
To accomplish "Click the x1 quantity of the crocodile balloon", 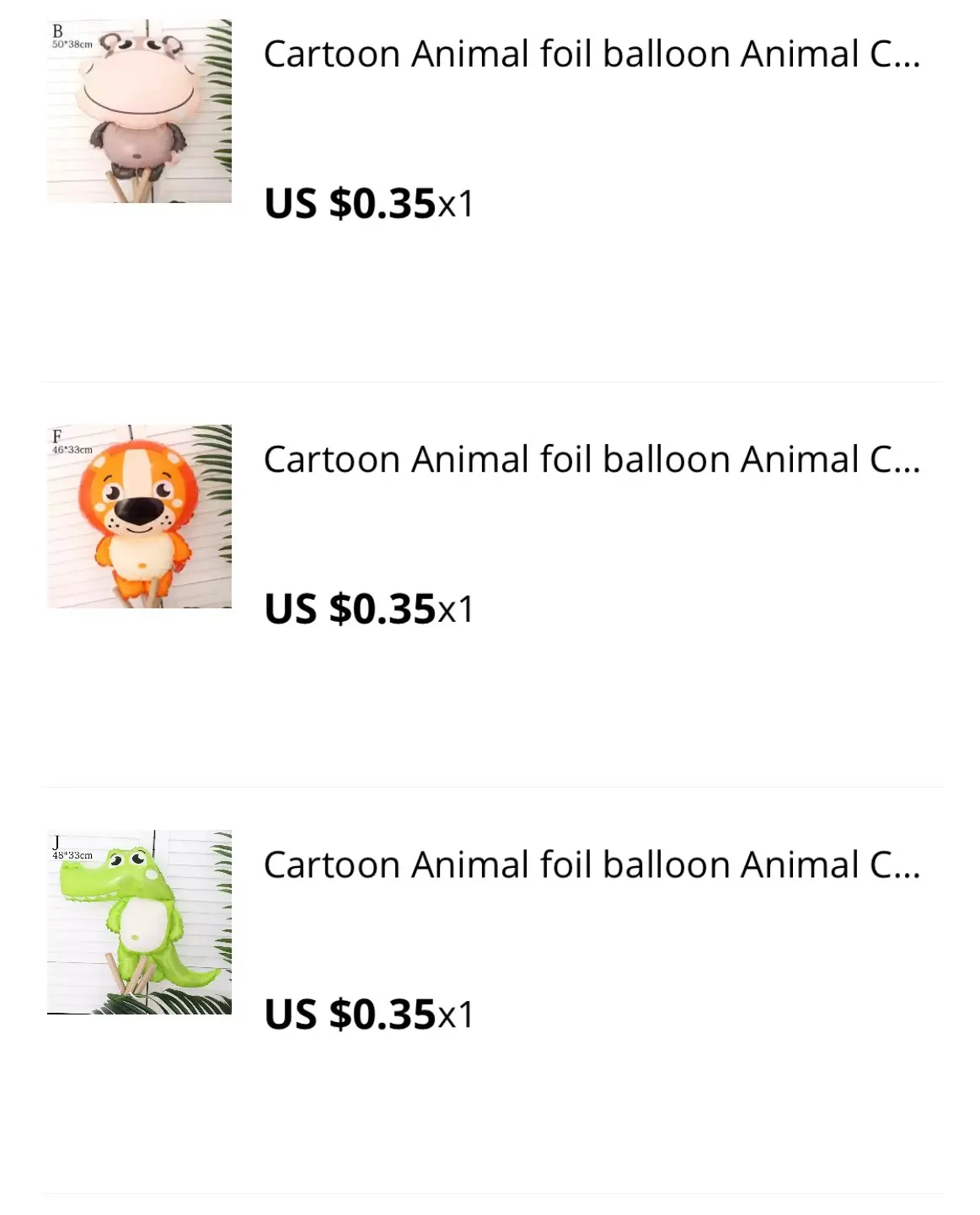I will 456,1015.
